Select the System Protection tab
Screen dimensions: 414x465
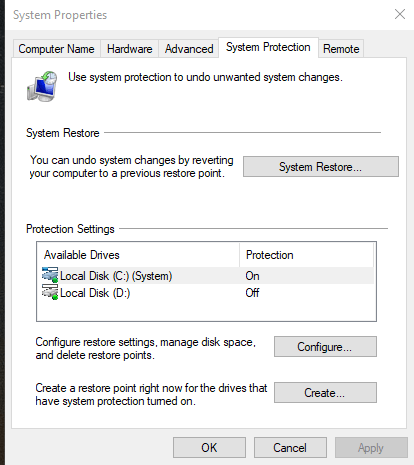pos(268,47)
